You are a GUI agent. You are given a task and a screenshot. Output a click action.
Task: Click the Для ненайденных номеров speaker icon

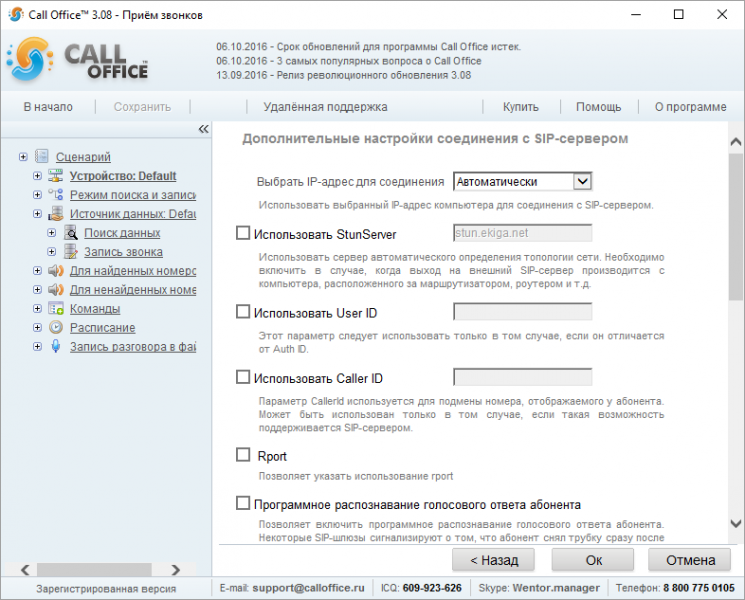(x=56, y=290)
